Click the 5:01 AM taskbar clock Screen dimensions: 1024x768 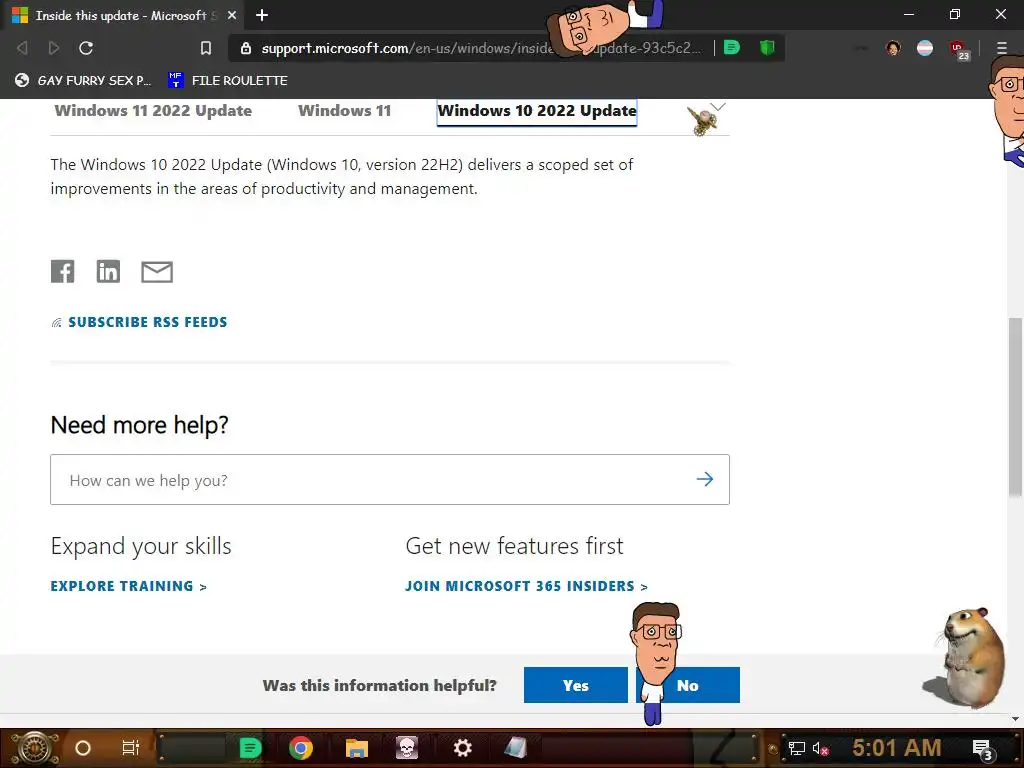[x=897, y=748]
